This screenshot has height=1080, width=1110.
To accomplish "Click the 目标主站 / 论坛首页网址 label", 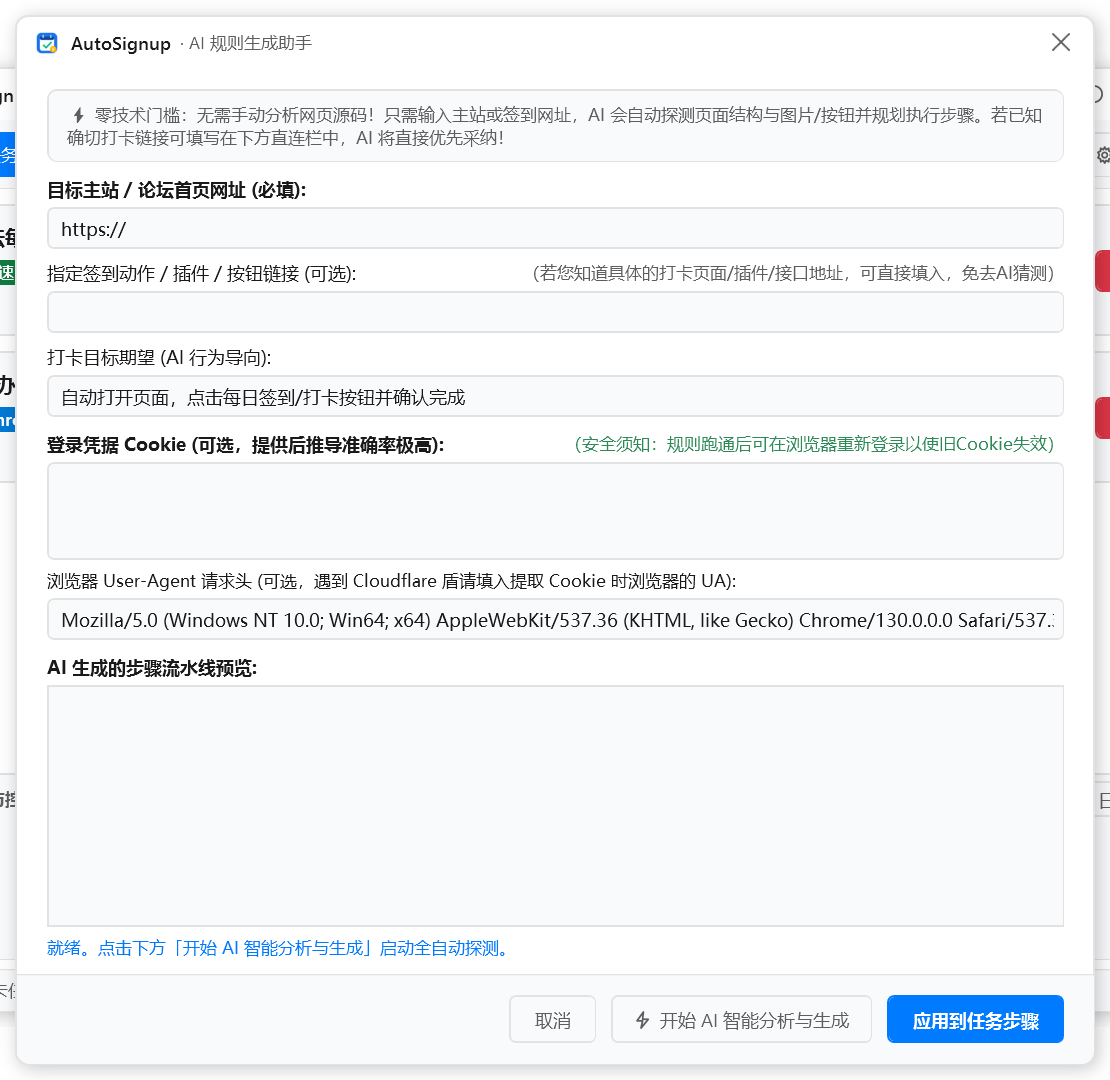I will pos(176,190).
